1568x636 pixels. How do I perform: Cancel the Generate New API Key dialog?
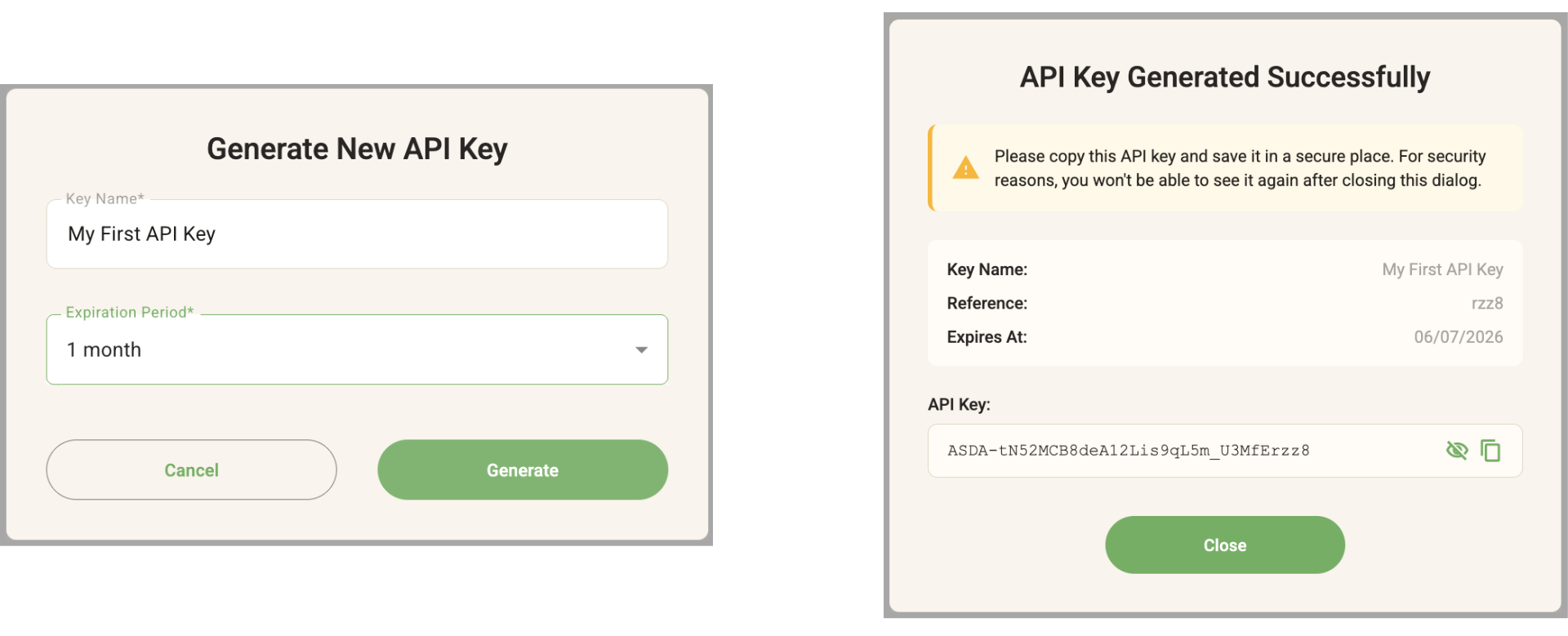(191, 470)
